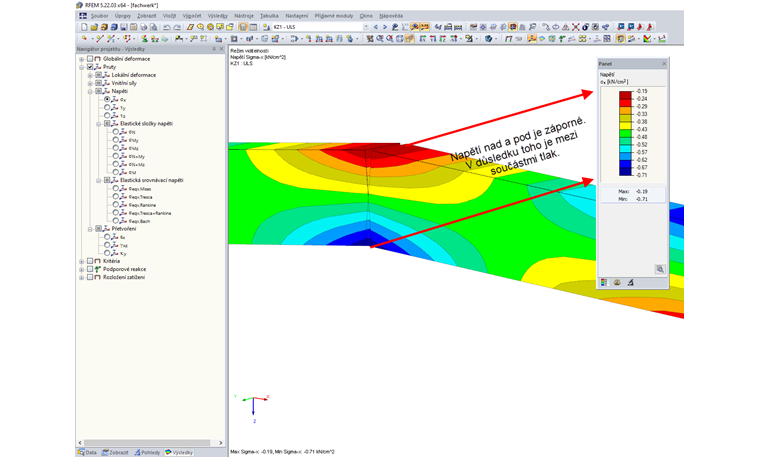Image resolution: width=760 pixels, height=457 pixels.
Task: Click the Open file folder icon
Action: point(95,27)
